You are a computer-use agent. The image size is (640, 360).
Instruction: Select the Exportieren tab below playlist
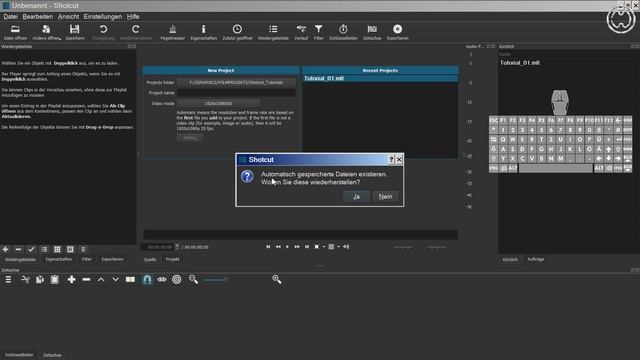112,259
